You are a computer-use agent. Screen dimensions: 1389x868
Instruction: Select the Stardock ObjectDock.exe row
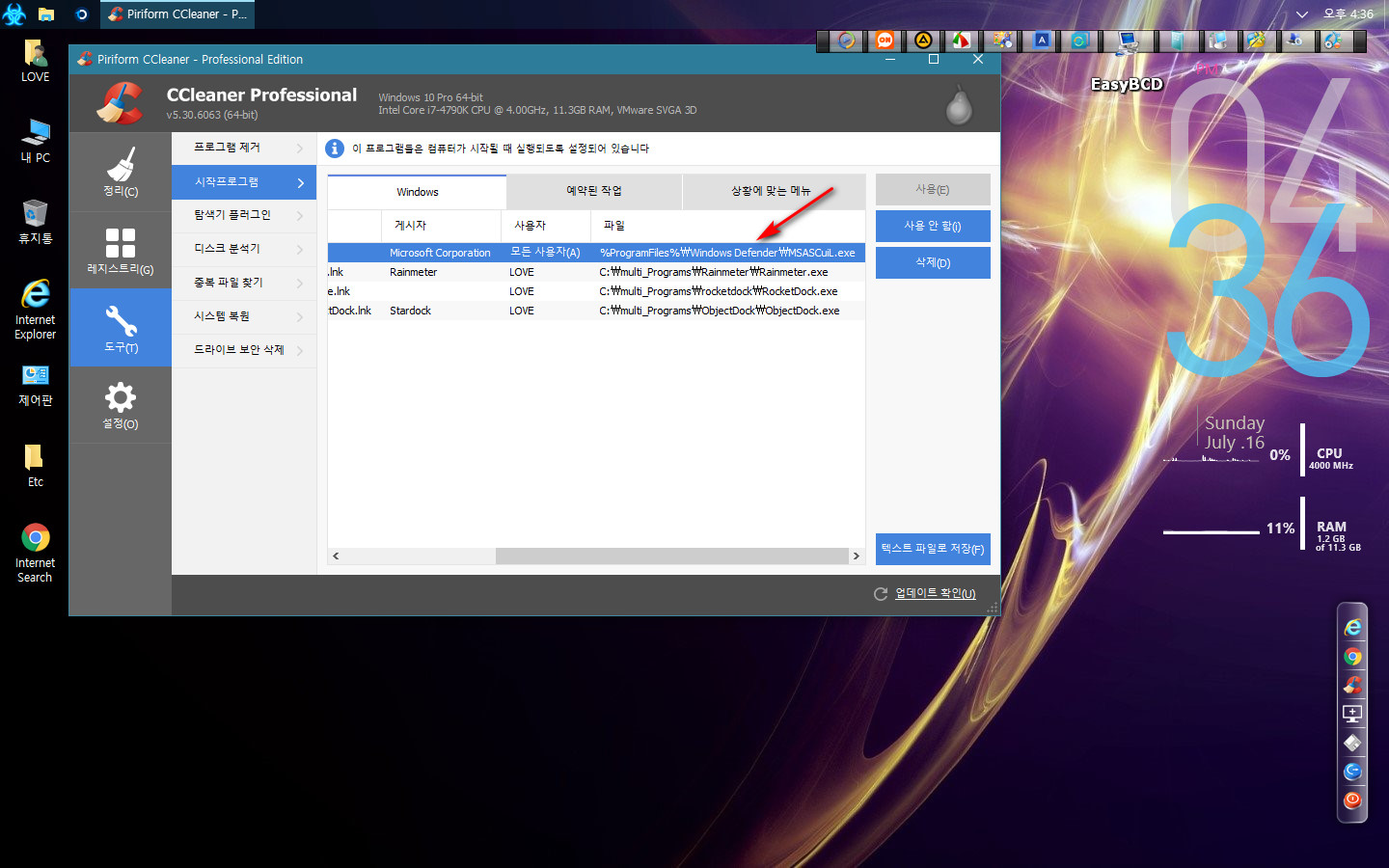click(x=596, y=311)
